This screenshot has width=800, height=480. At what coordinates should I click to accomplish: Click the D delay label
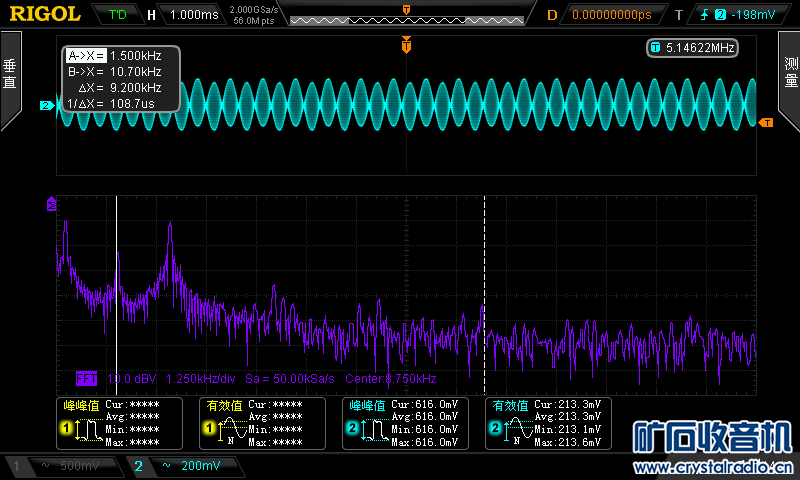pos(552,15)
